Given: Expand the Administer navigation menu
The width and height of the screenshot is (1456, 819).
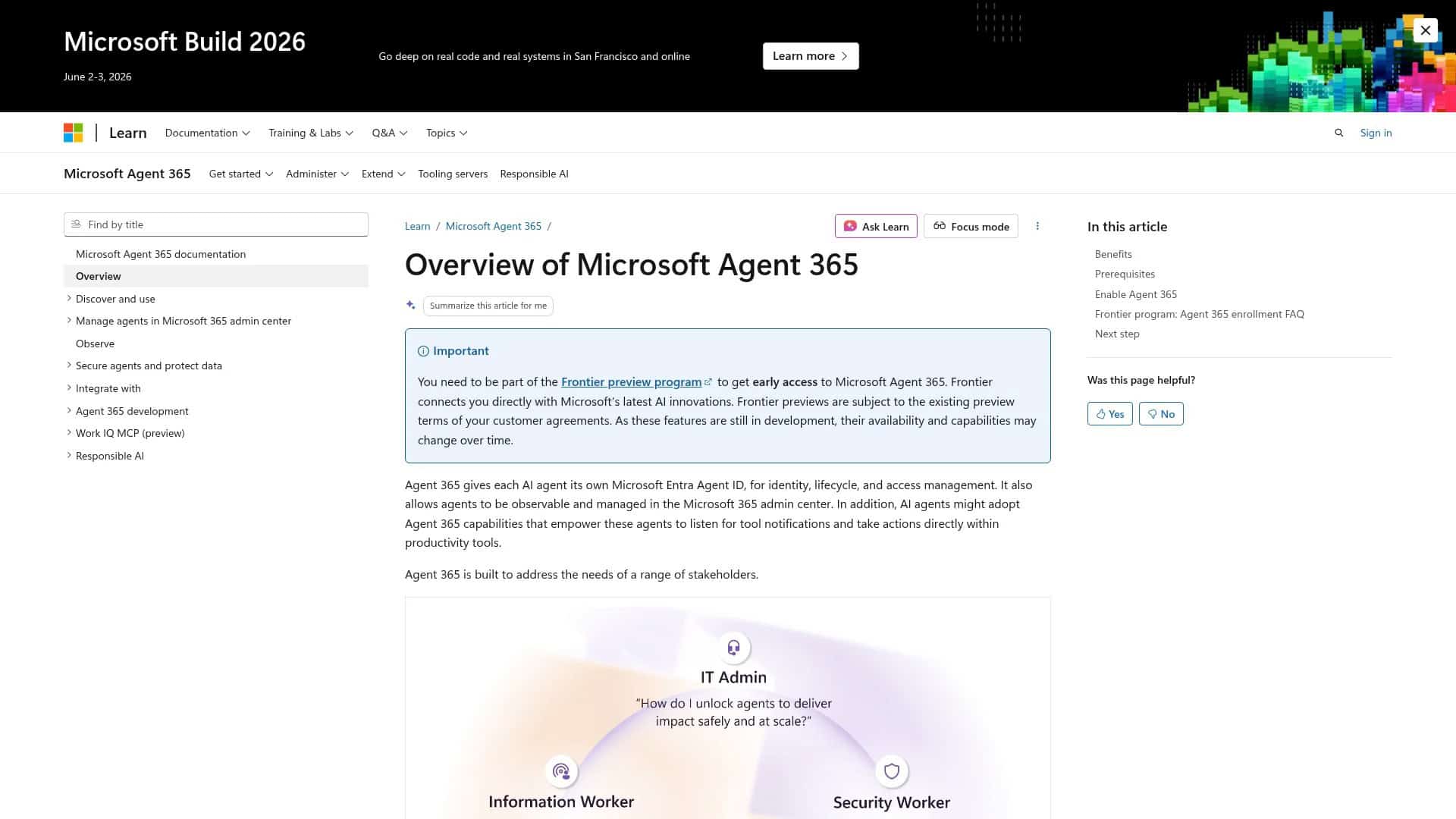Looking at the screenshot, I should 317,174.
